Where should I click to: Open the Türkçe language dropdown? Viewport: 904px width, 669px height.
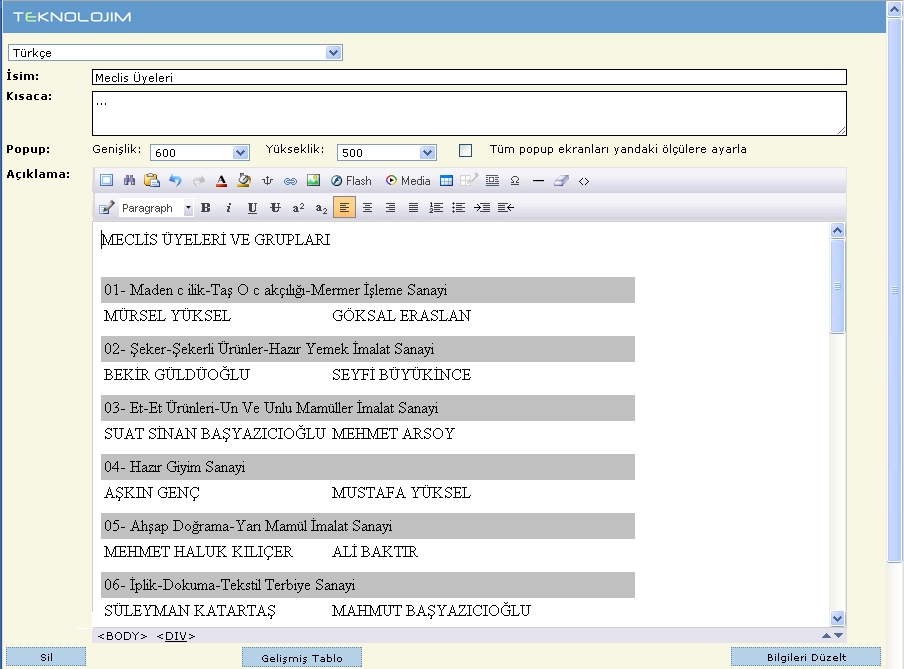(175, 52)
